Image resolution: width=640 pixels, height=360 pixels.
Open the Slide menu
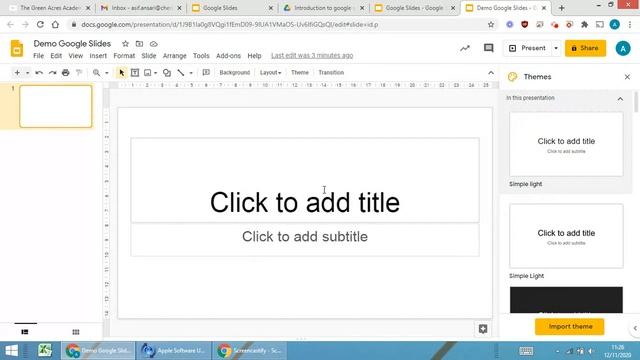pos(149,56)
